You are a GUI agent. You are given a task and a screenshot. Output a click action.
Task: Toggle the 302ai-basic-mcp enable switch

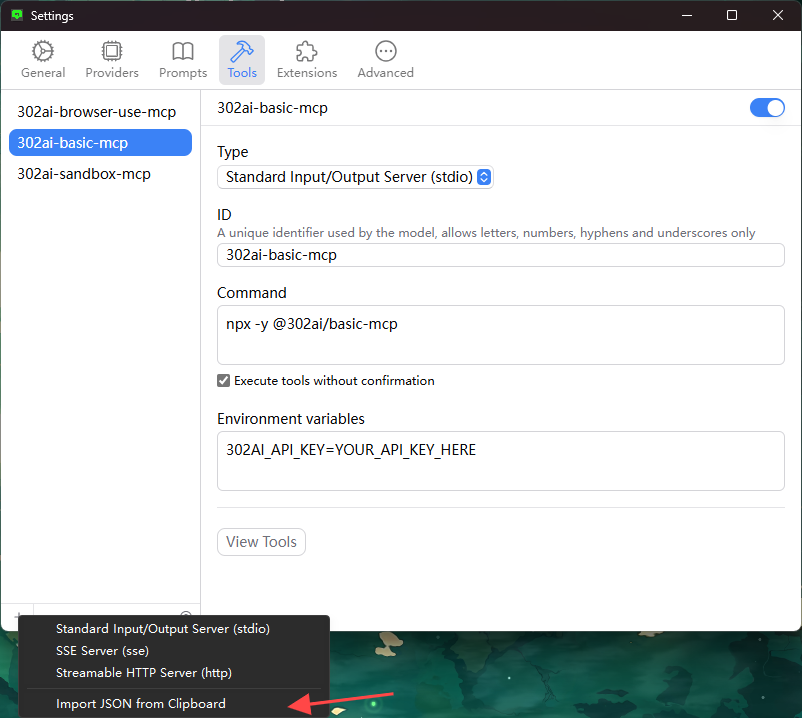point(767,108)
